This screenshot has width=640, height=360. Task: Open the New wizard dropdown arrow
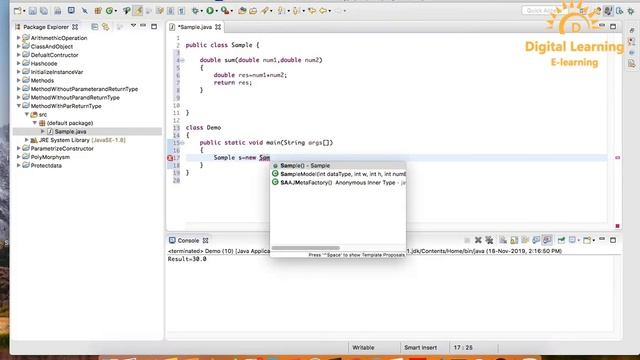click(x=24, y=11)
